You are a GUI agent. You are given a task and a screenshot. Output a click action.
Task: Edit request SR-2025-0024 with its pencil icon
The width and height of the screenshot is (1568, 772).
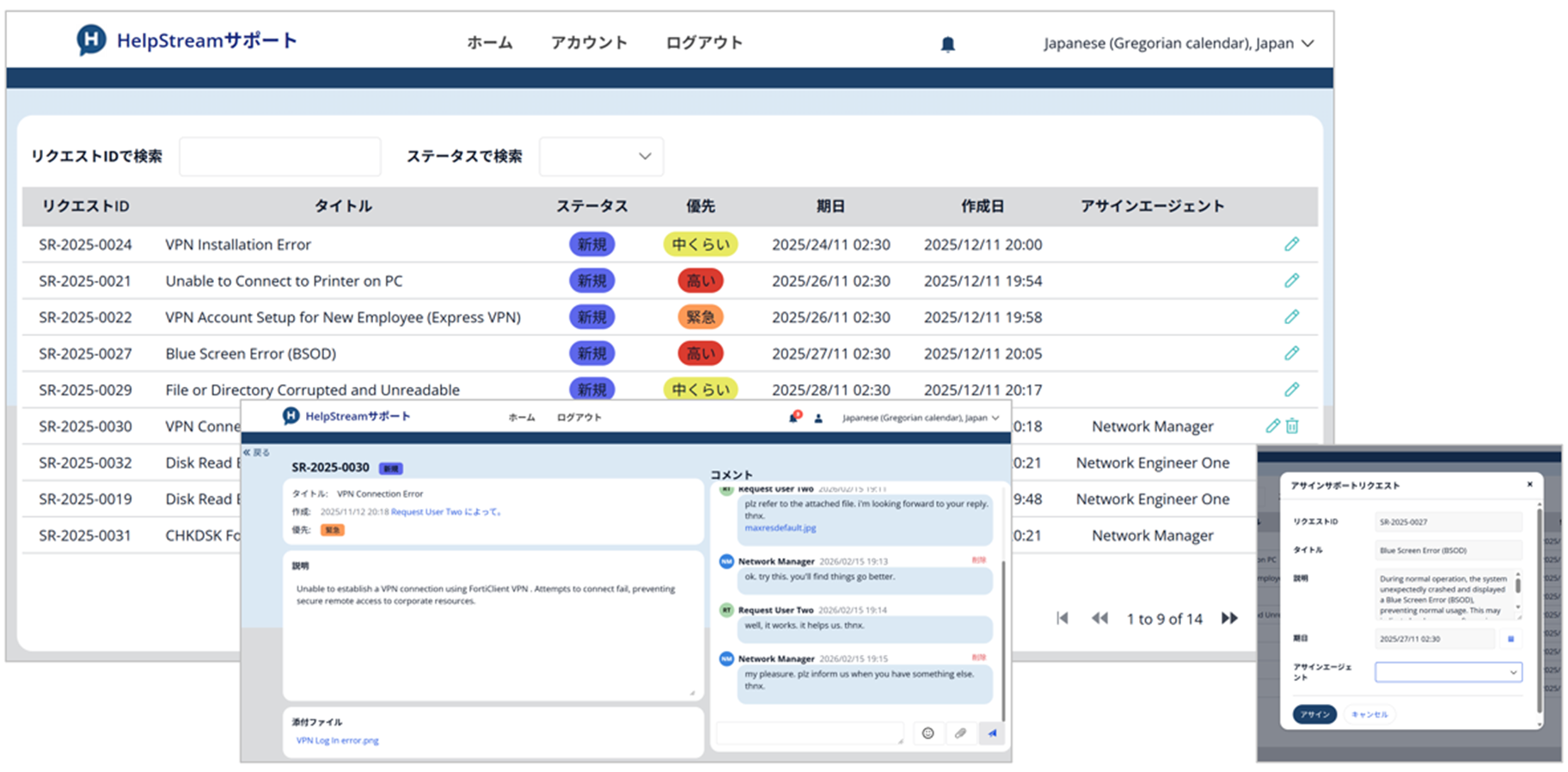[x=1291, y=244]
